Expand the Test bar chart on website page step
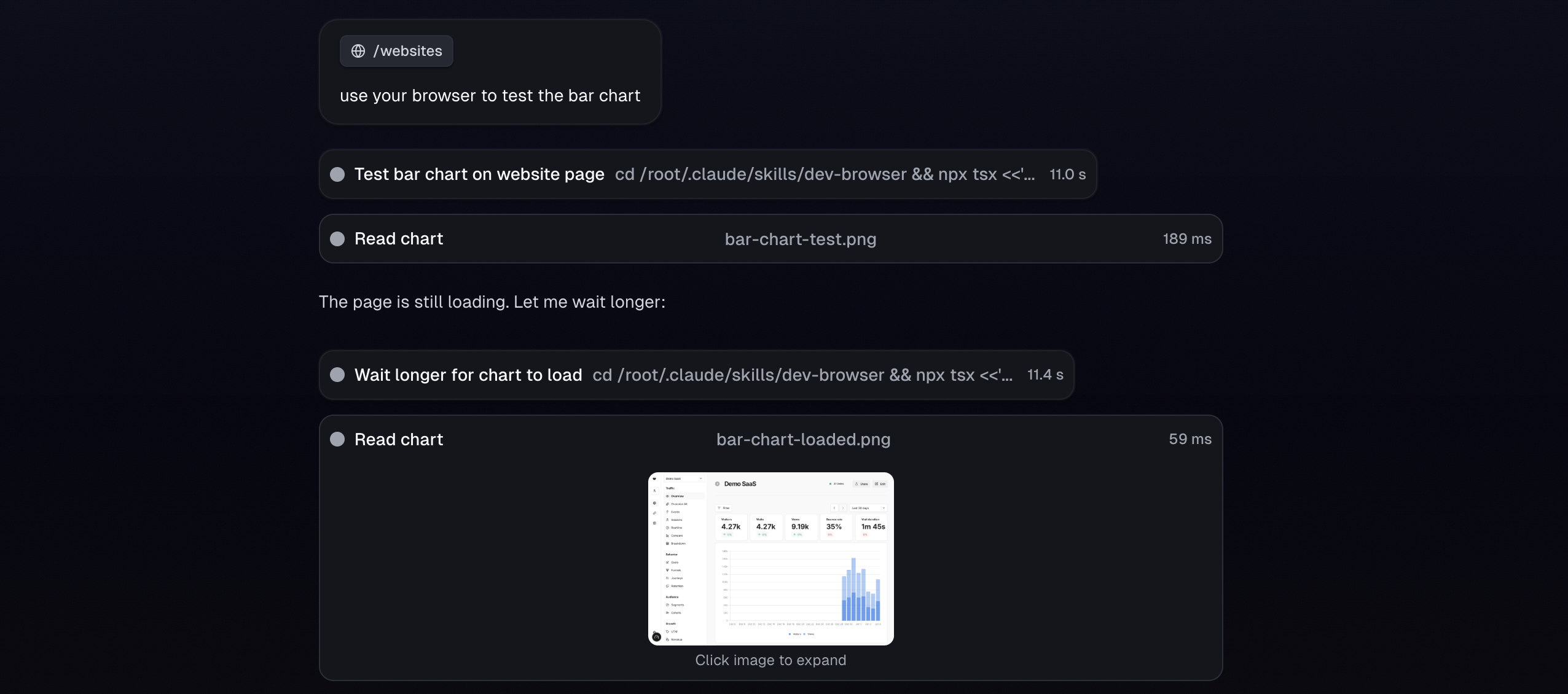The width and height of the screenshot is (1568, 694). coord(479,174)
